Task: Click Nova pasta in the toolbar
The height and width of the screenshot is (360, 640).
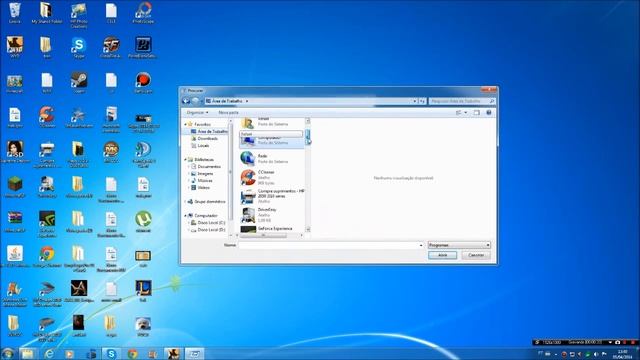Action: tap(229, 113)
